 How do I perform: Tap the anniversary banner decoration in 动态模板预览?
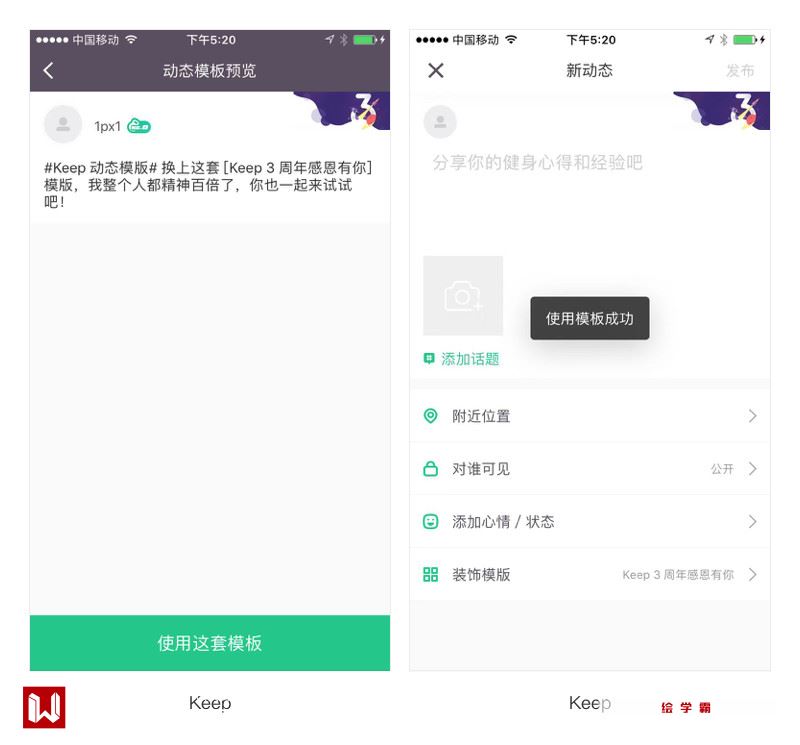tap(342, 110)
